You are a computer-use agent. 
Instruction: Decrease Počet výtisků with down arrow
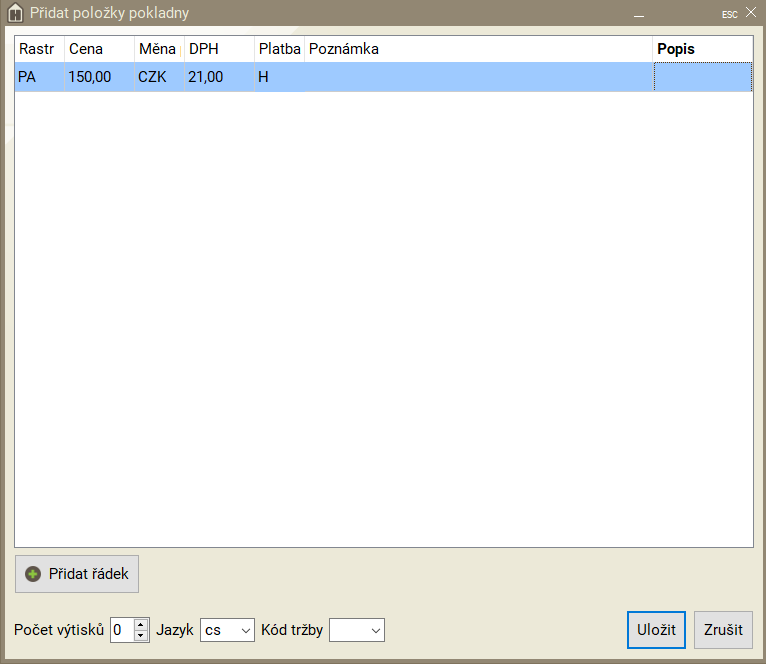click(141, 636)
